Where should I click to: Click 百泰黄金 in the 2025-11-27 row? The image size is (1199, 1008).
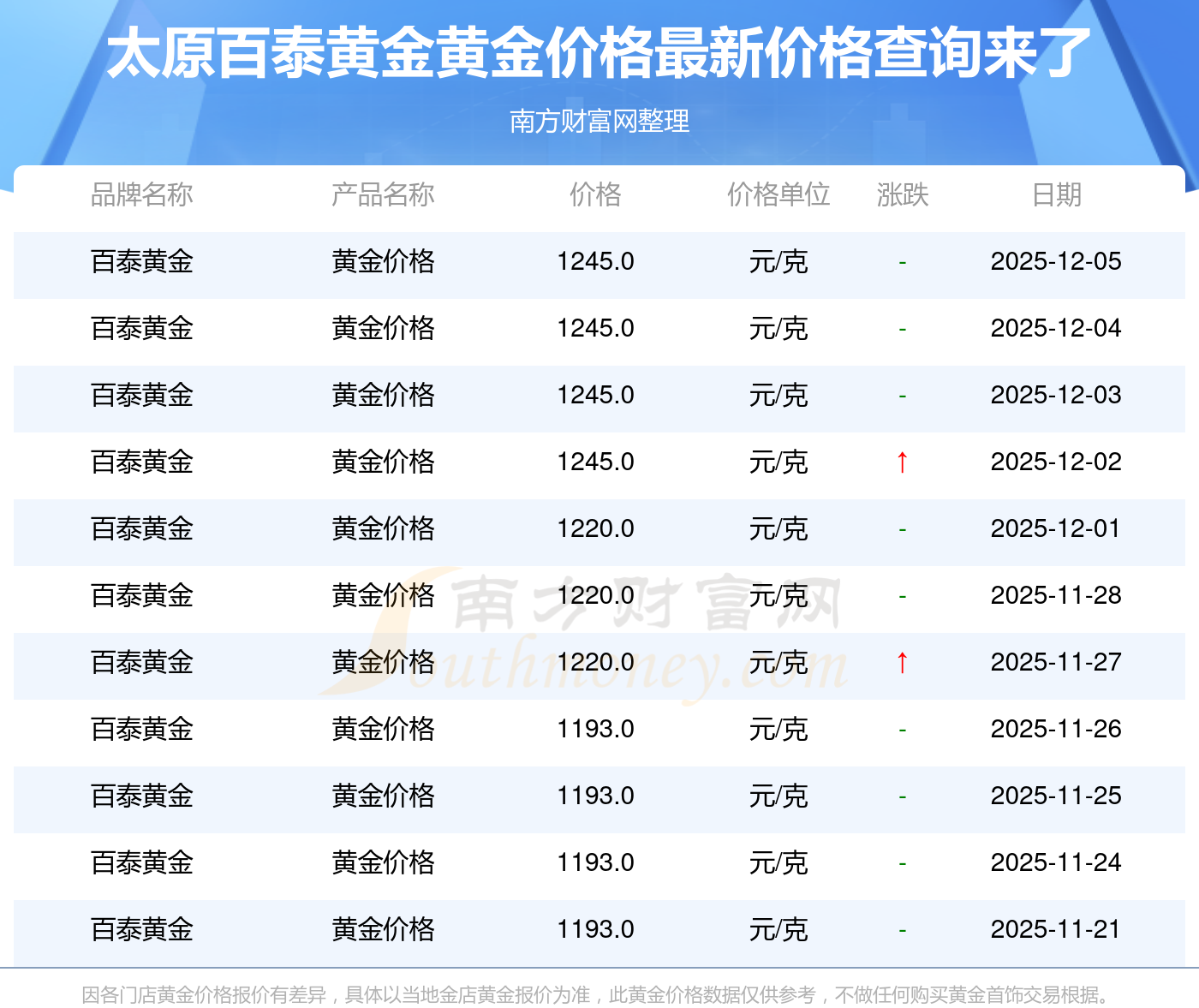142,663
